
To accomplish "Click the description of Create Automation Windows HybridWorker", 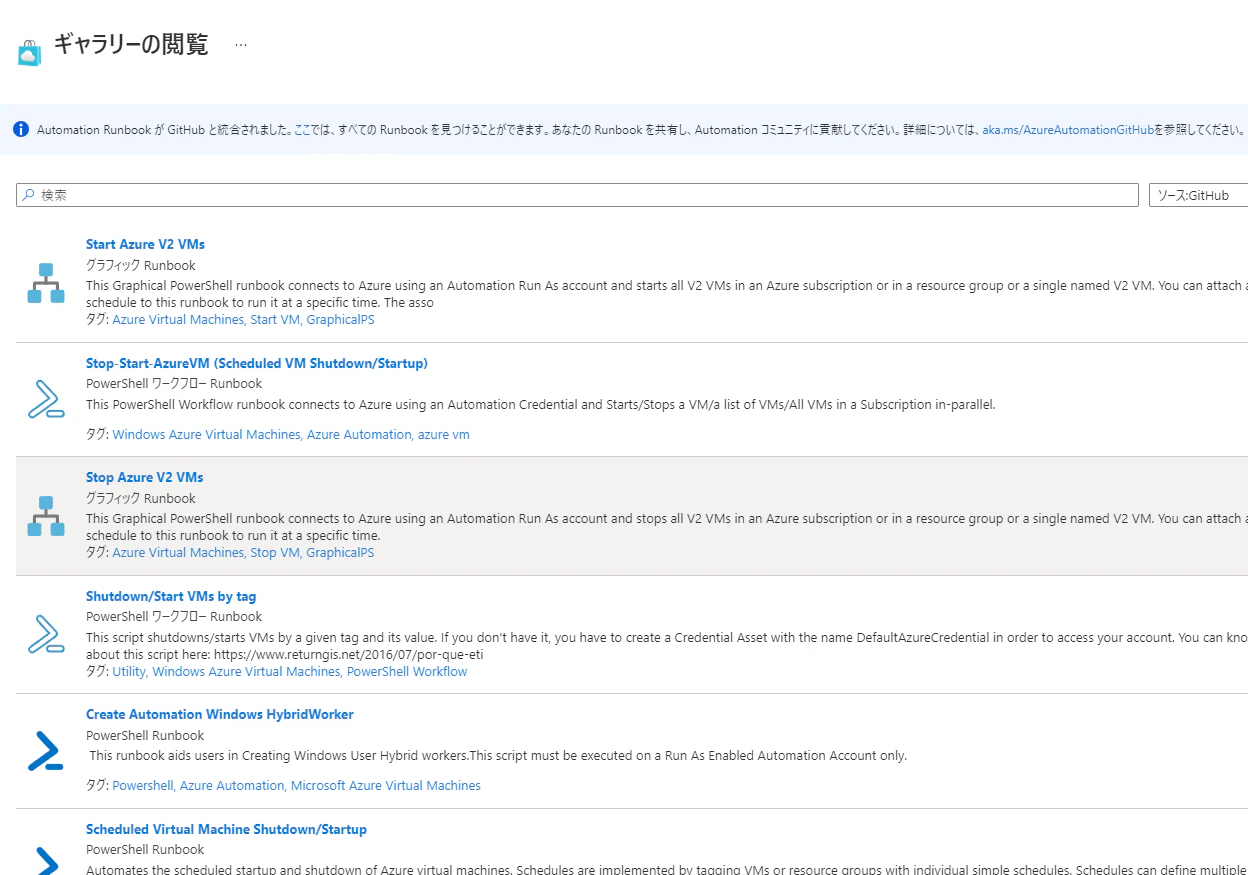I will pyautogui.click(x=498, y=756).
